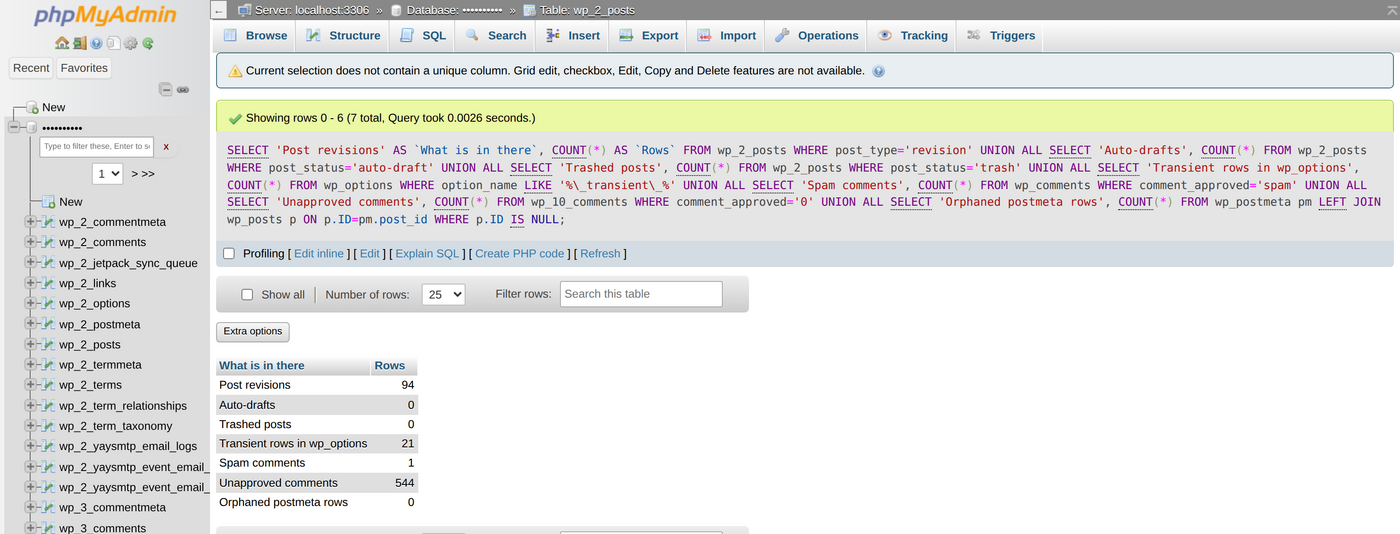Viewport: 1400px width, 534px height.
Task: Click the Log out door icon
Action: (x=79, y=43)
